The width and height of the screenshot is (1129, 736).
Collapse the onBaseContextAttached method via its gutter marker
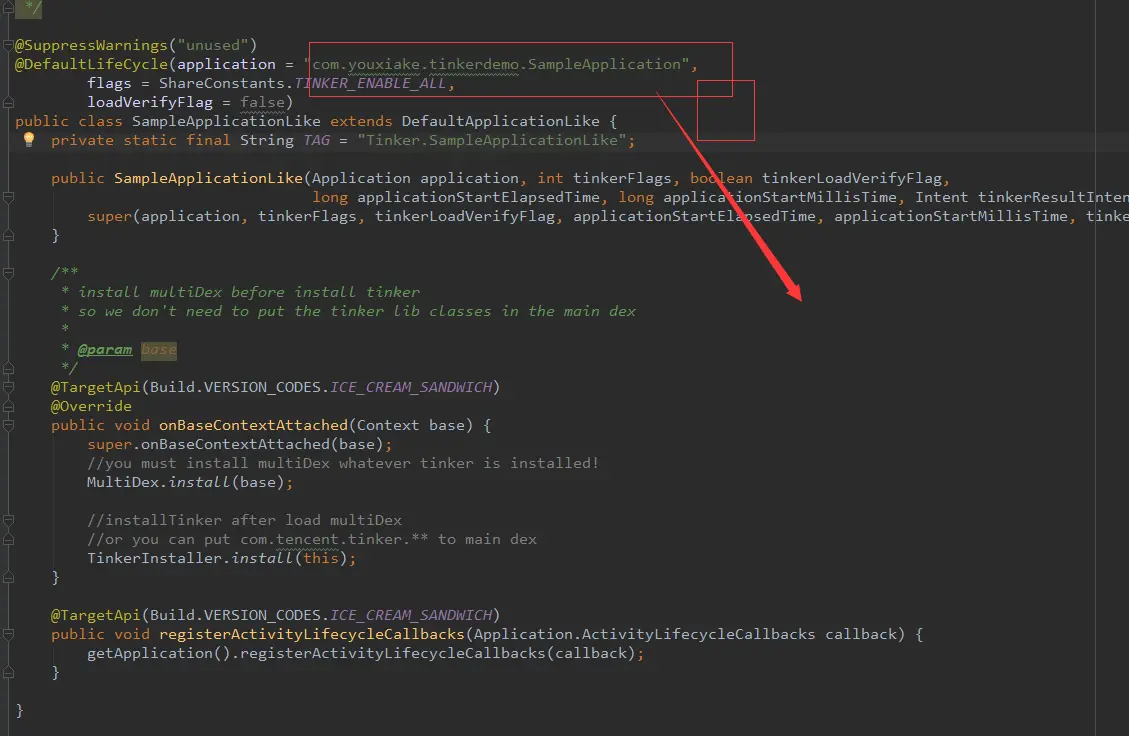[9, 426]
